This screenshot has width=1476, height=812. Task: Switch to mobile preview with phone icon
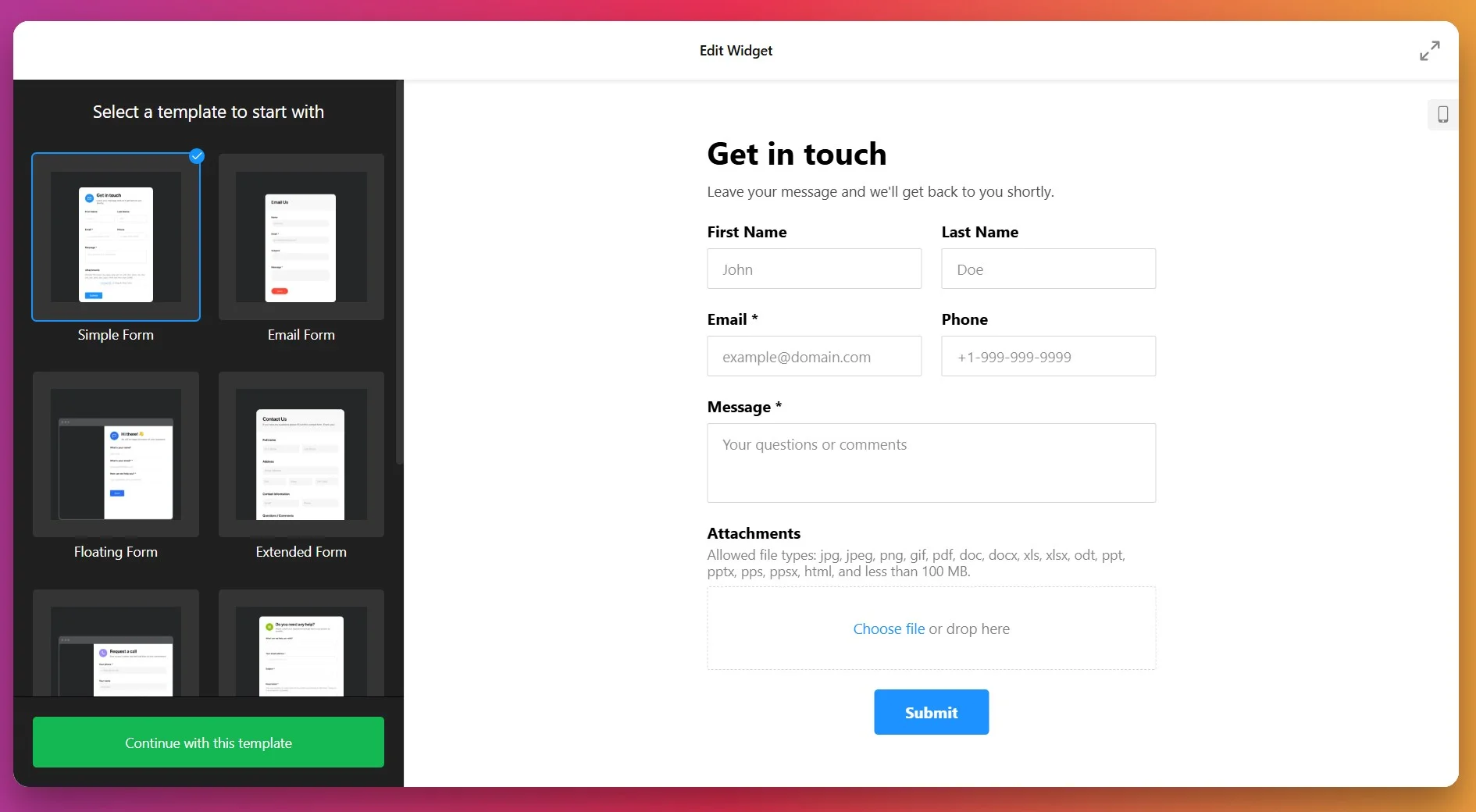tap(1442, 114)
